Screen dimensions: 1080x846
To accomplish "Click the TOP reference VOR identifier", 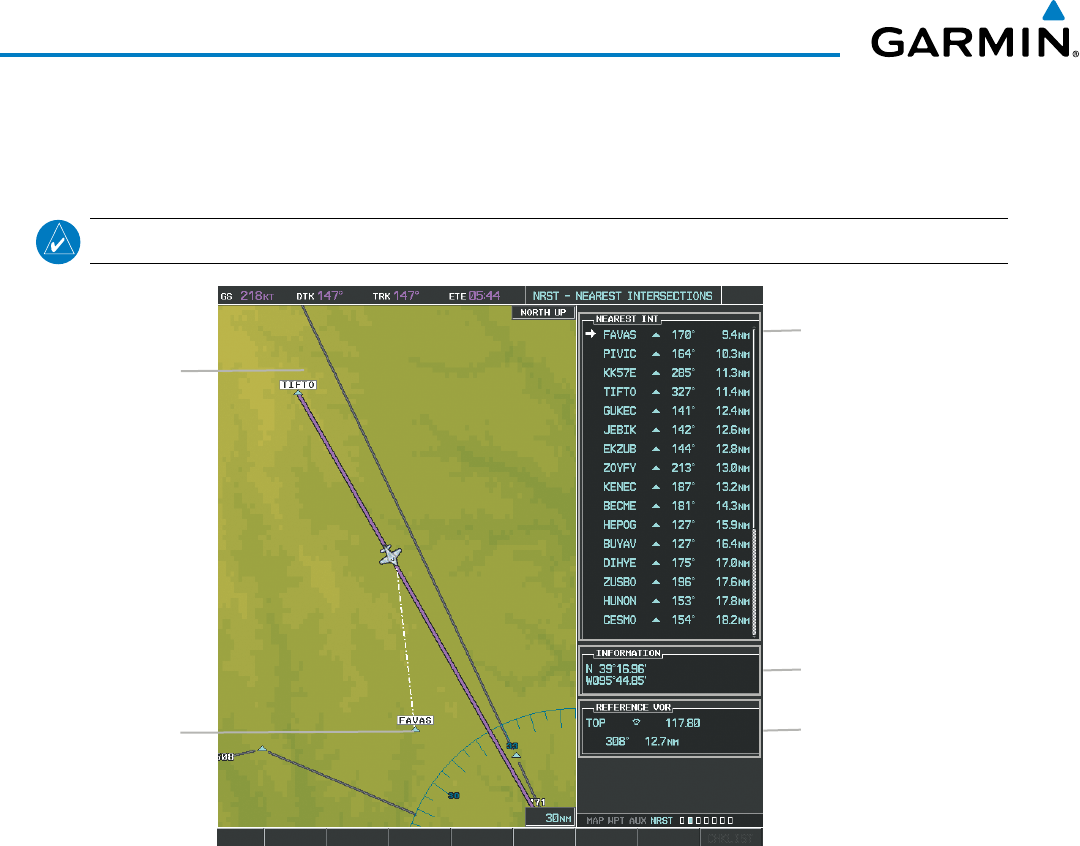I will [x=596, y=723].
